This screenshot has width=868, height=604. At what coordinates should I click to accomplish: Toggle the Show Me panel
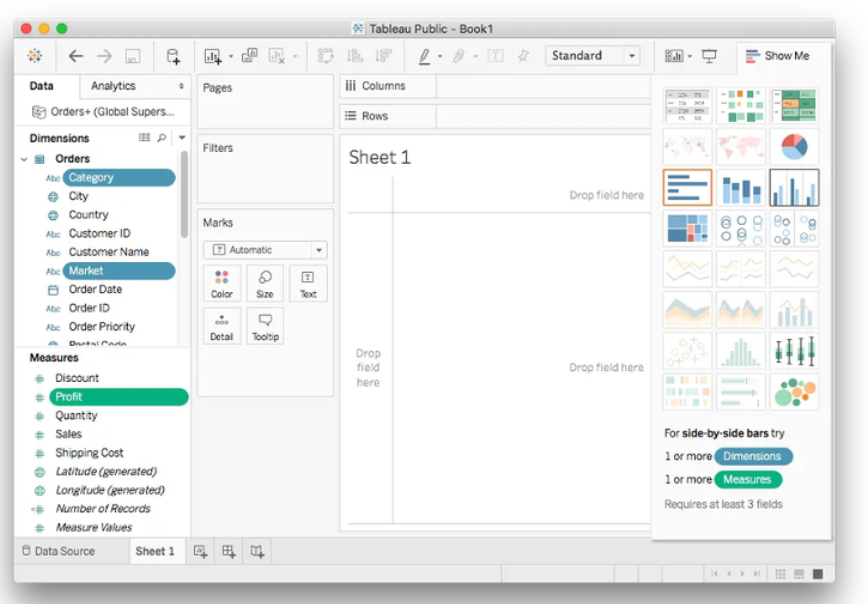tap(777, 56)
